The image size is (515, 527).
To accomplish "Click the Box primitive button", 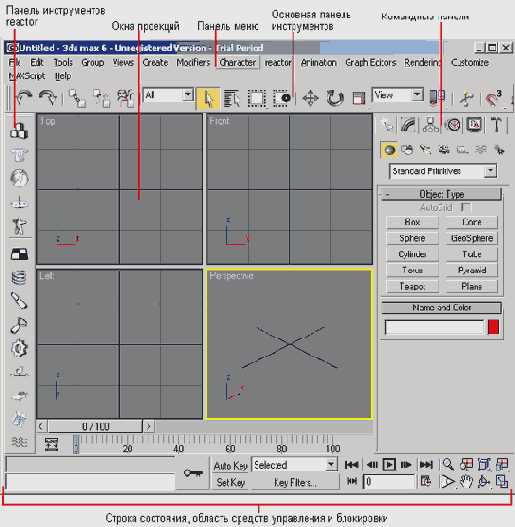I will pos(412,222).
